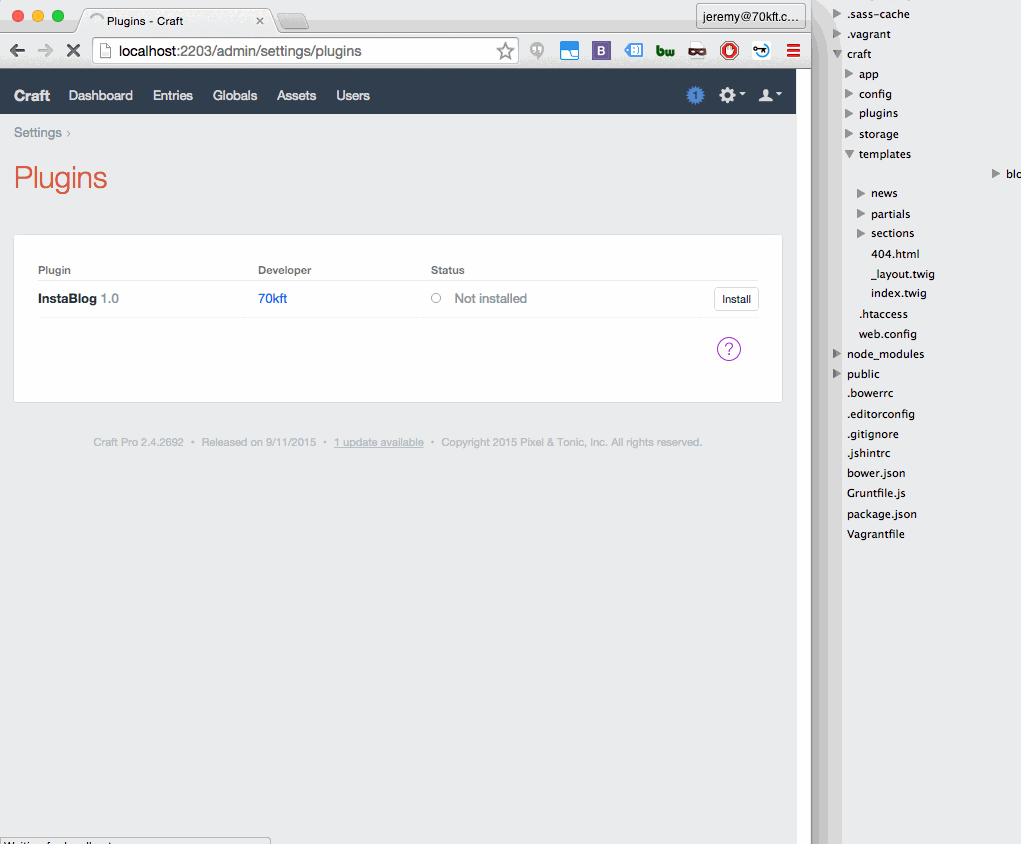Open the 70kft developer link
Viewport: 1021px width, 844px height.
coord(272,299)
